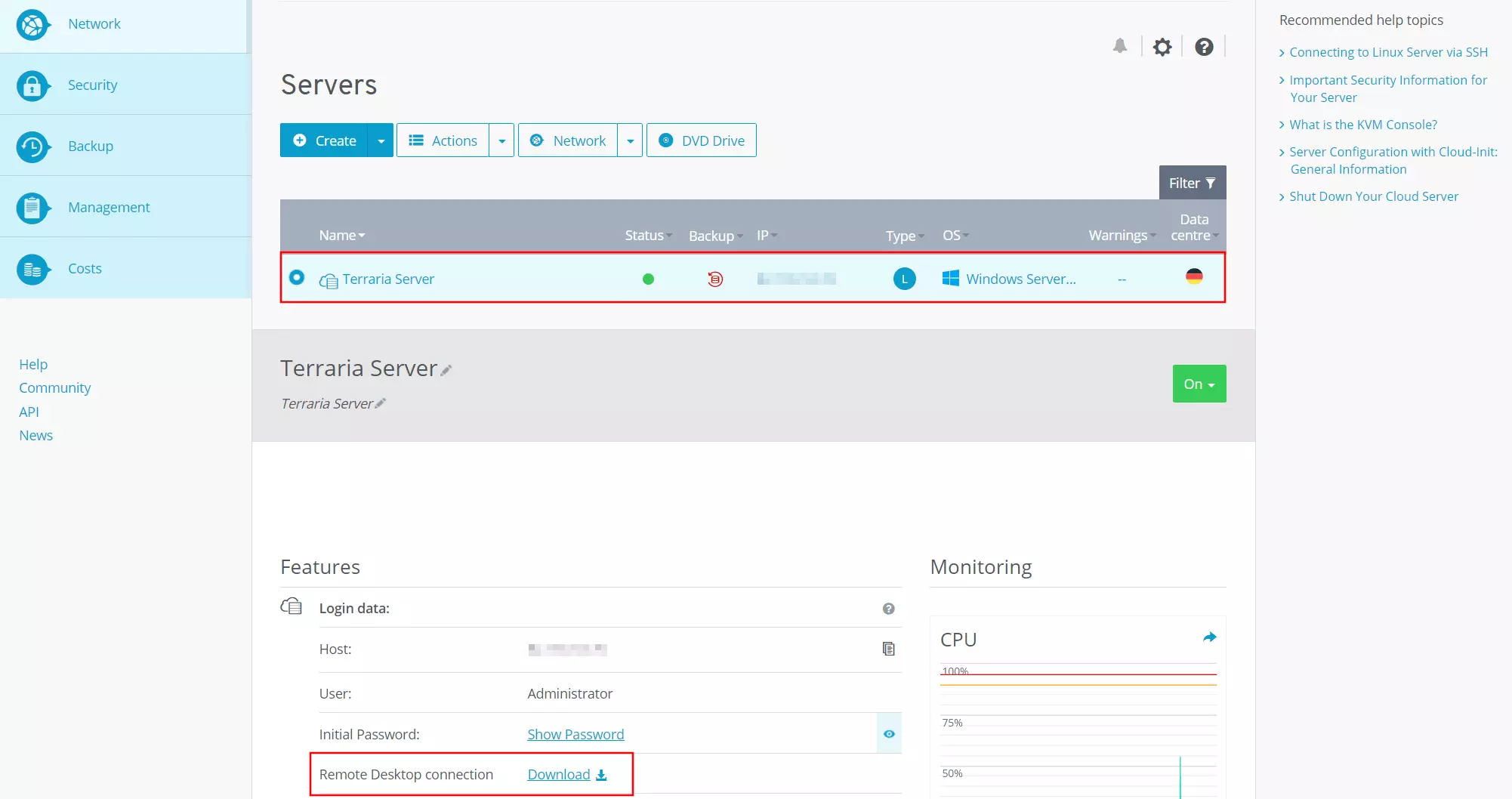Click the Actions button
Viewport: 1512px width, 799px height.
coord(443,140)
